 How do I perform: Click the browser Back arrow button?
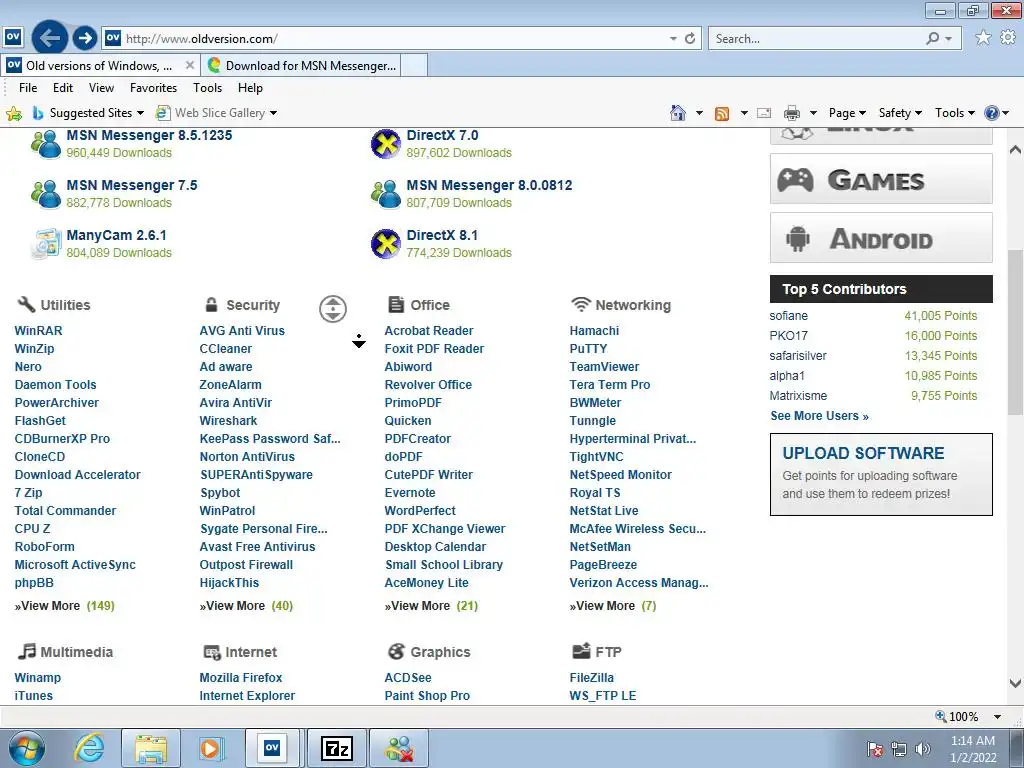(50, 38)
